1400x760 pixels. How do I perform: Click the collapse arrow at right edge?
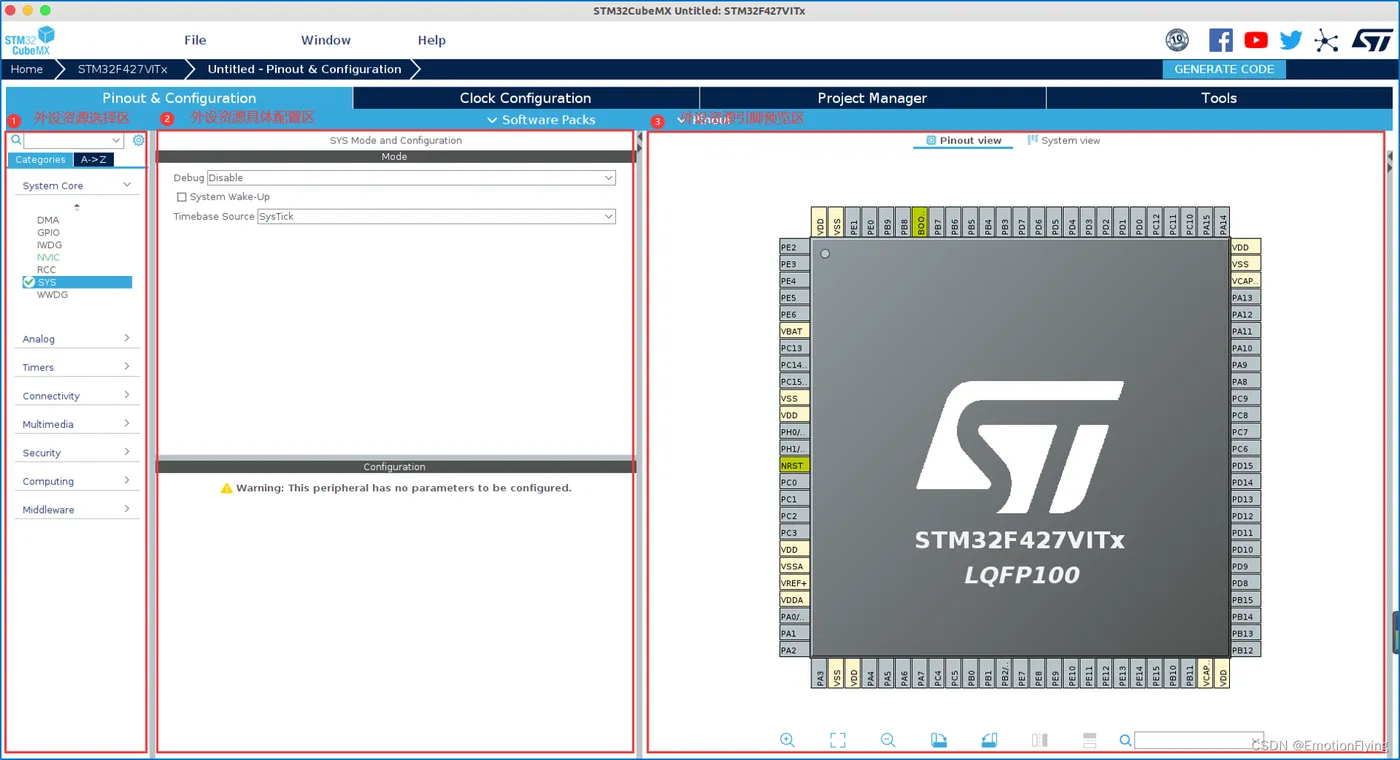(x=1390, y=155)
